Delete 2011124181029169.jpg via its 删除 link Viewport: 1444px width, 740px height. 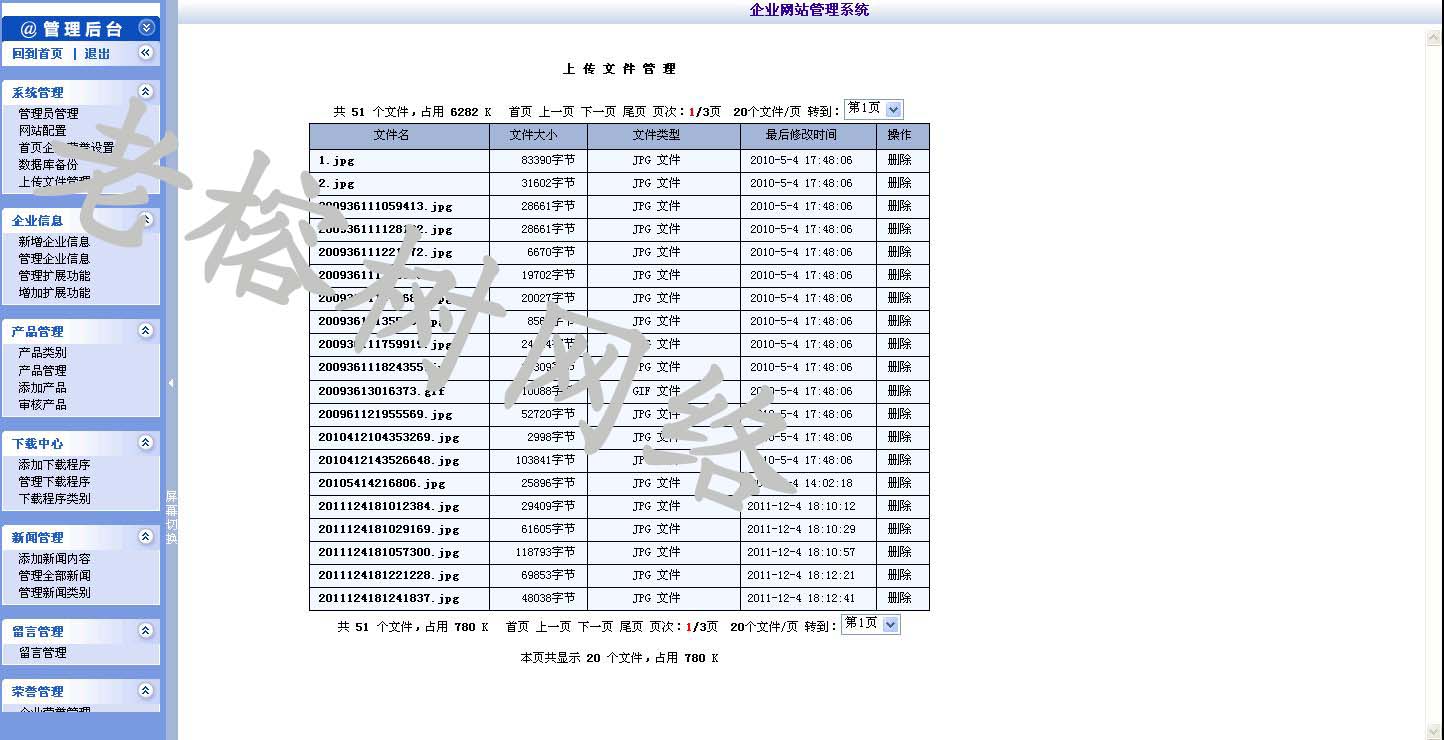click(x=899, y=529)
